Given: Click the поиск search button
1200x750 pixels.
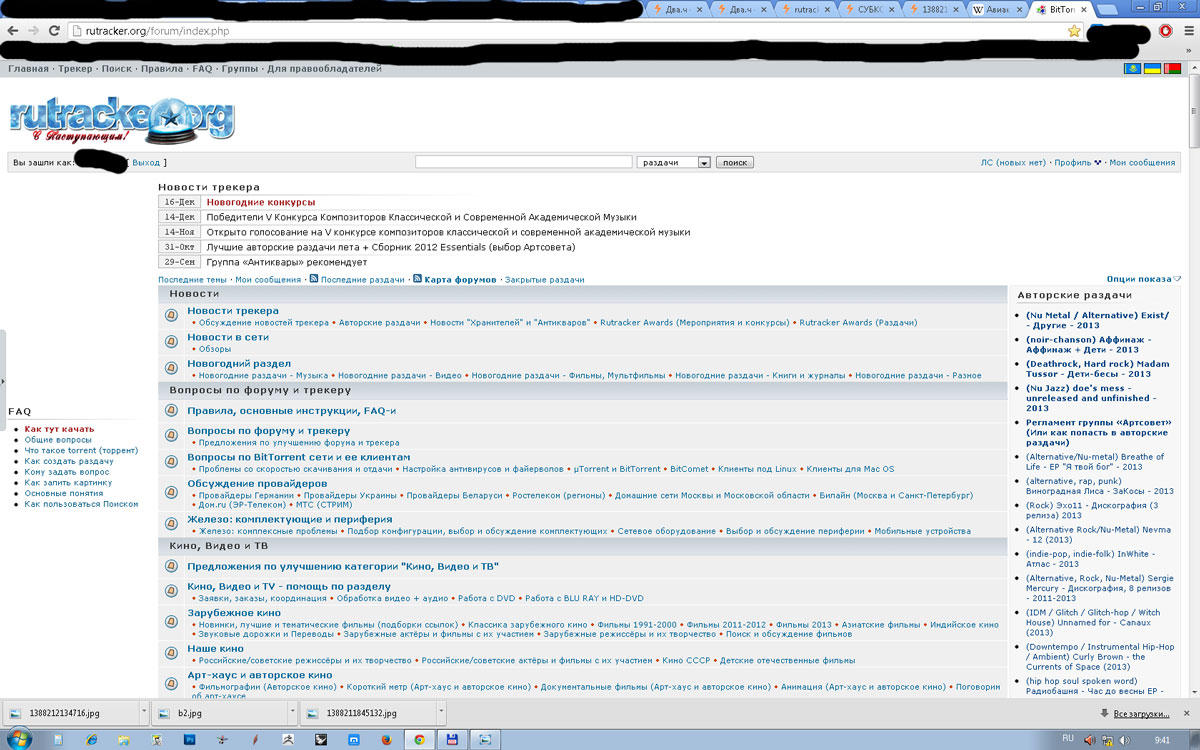Looking at the screenshot, I should pos(735,162).
